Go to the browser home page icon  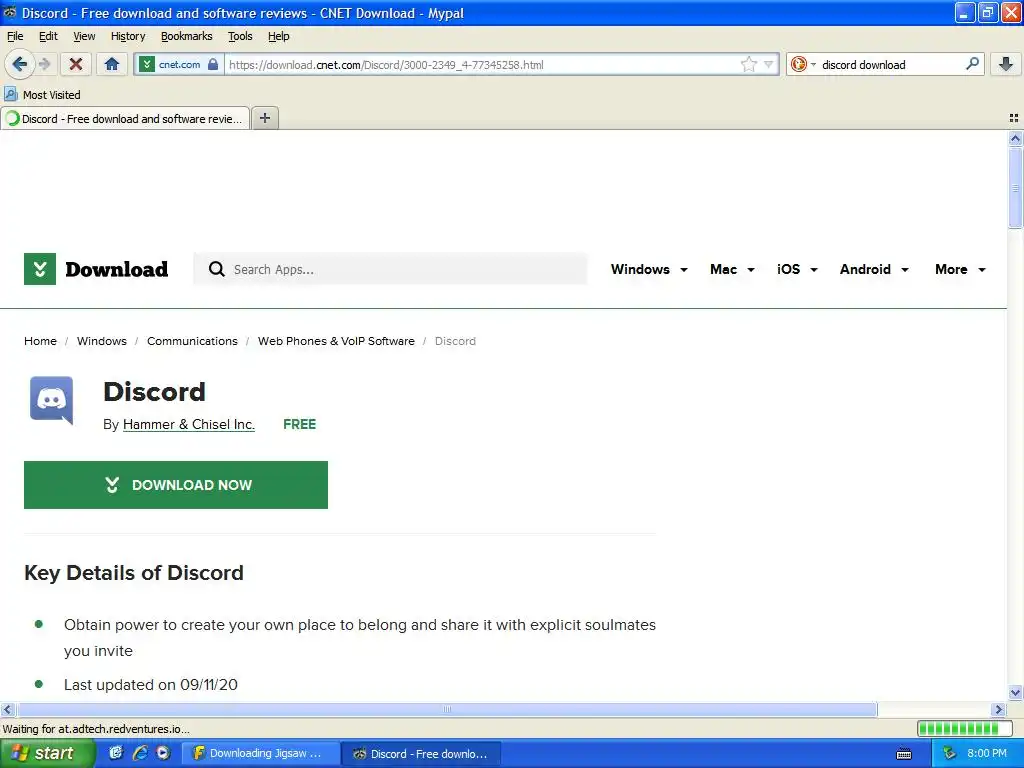pyautogui.click(x=112, y=64)
